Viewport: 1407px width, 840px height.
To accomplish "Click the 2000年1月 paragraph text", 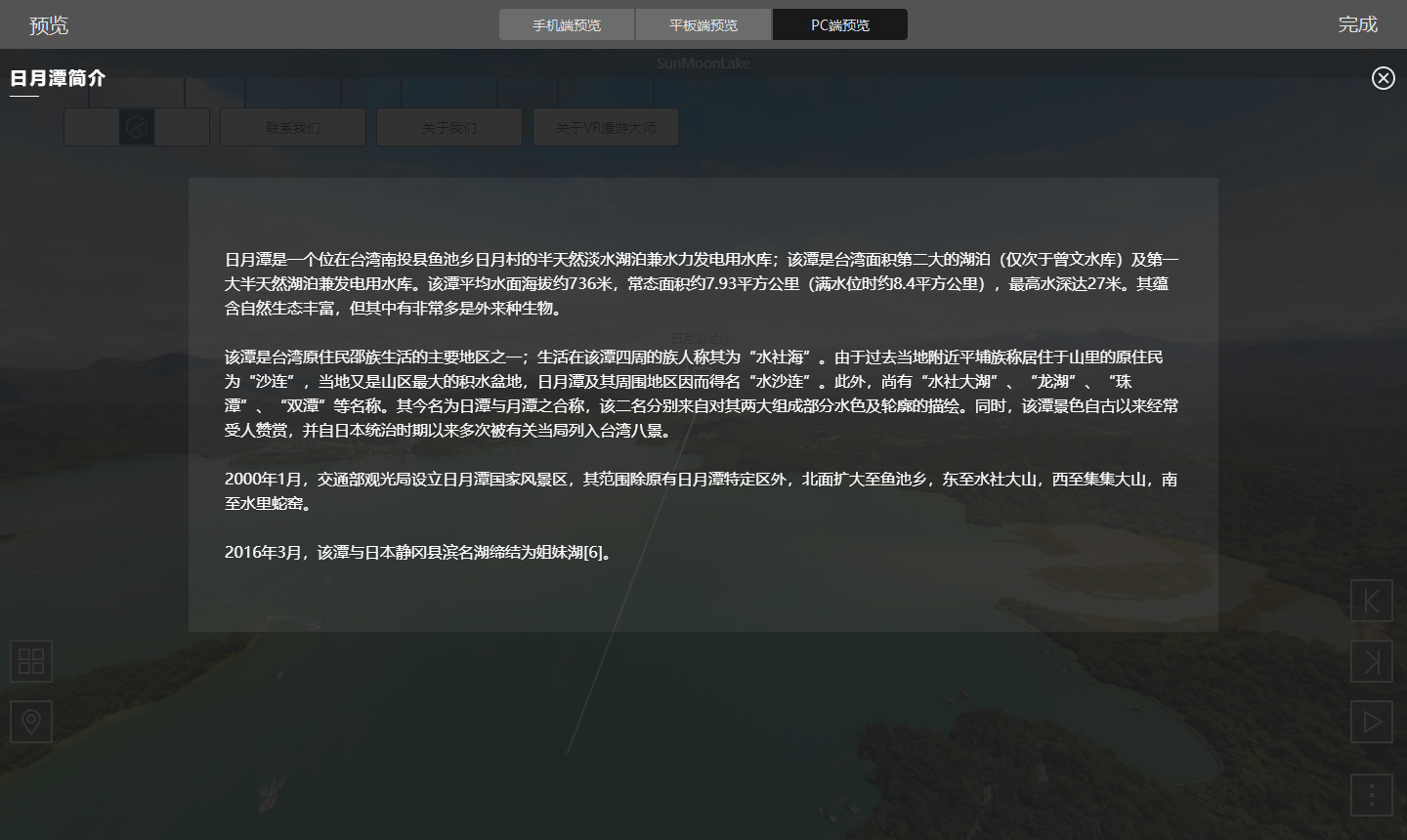I will (x=702, y=491).
